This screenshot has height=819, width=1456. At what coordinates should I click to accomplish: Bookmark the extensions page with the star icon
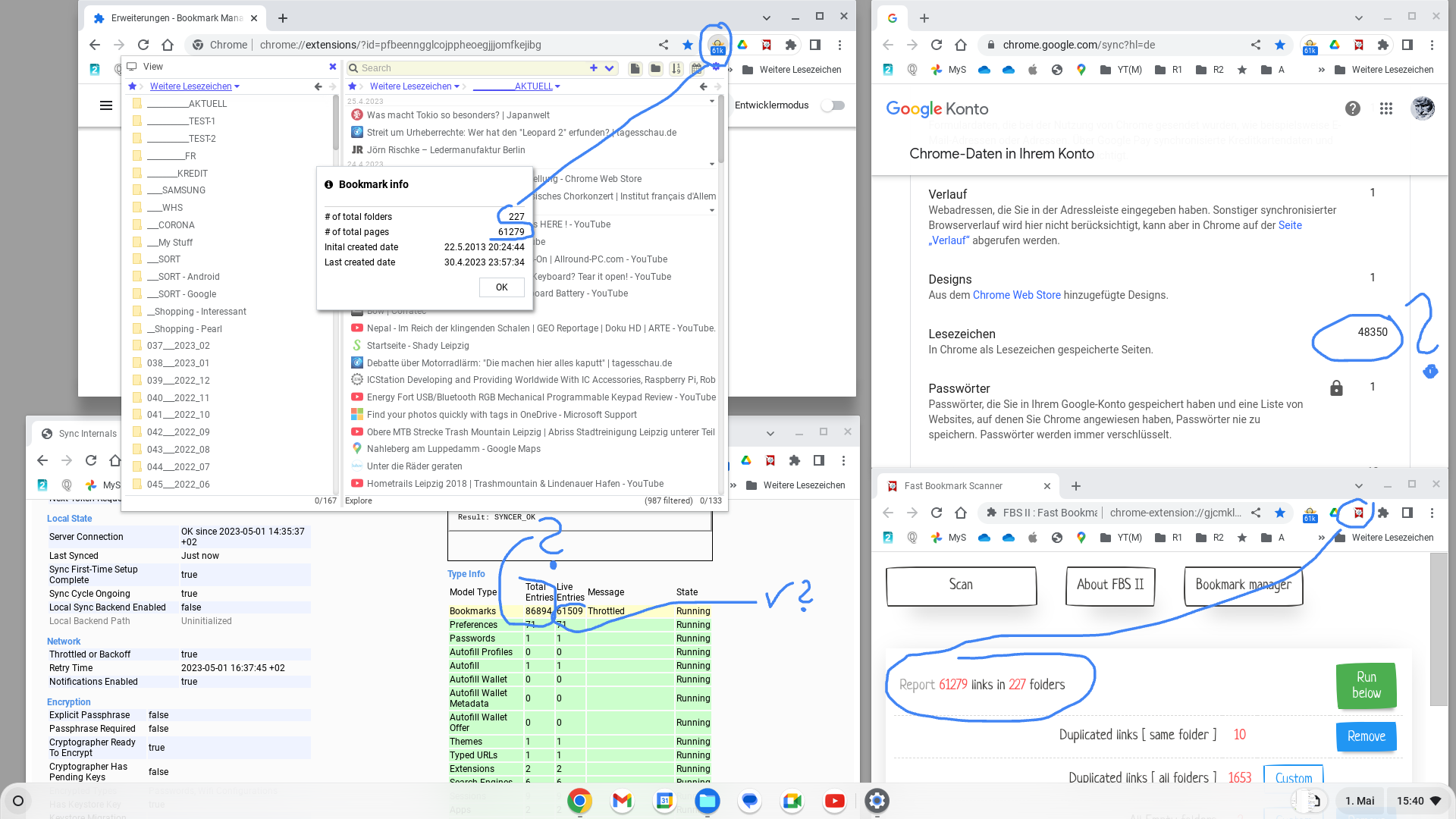coord(688,45)
